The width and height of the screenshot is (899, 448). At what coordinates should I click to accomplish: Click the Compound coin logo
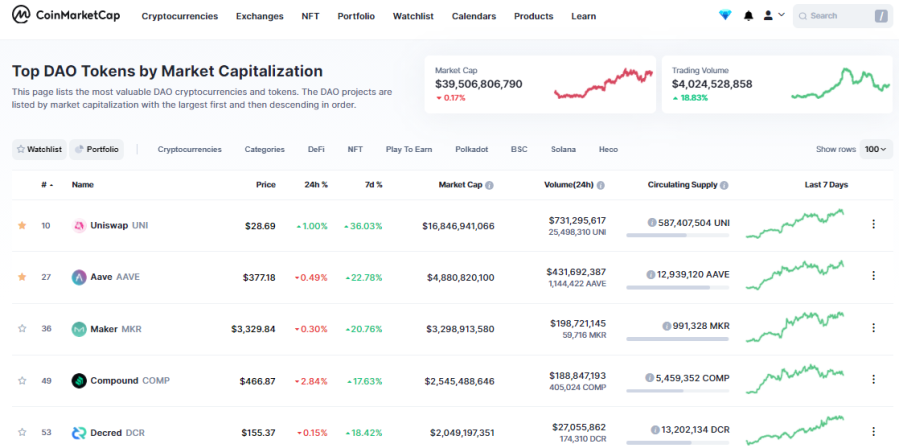click(79, 380)
